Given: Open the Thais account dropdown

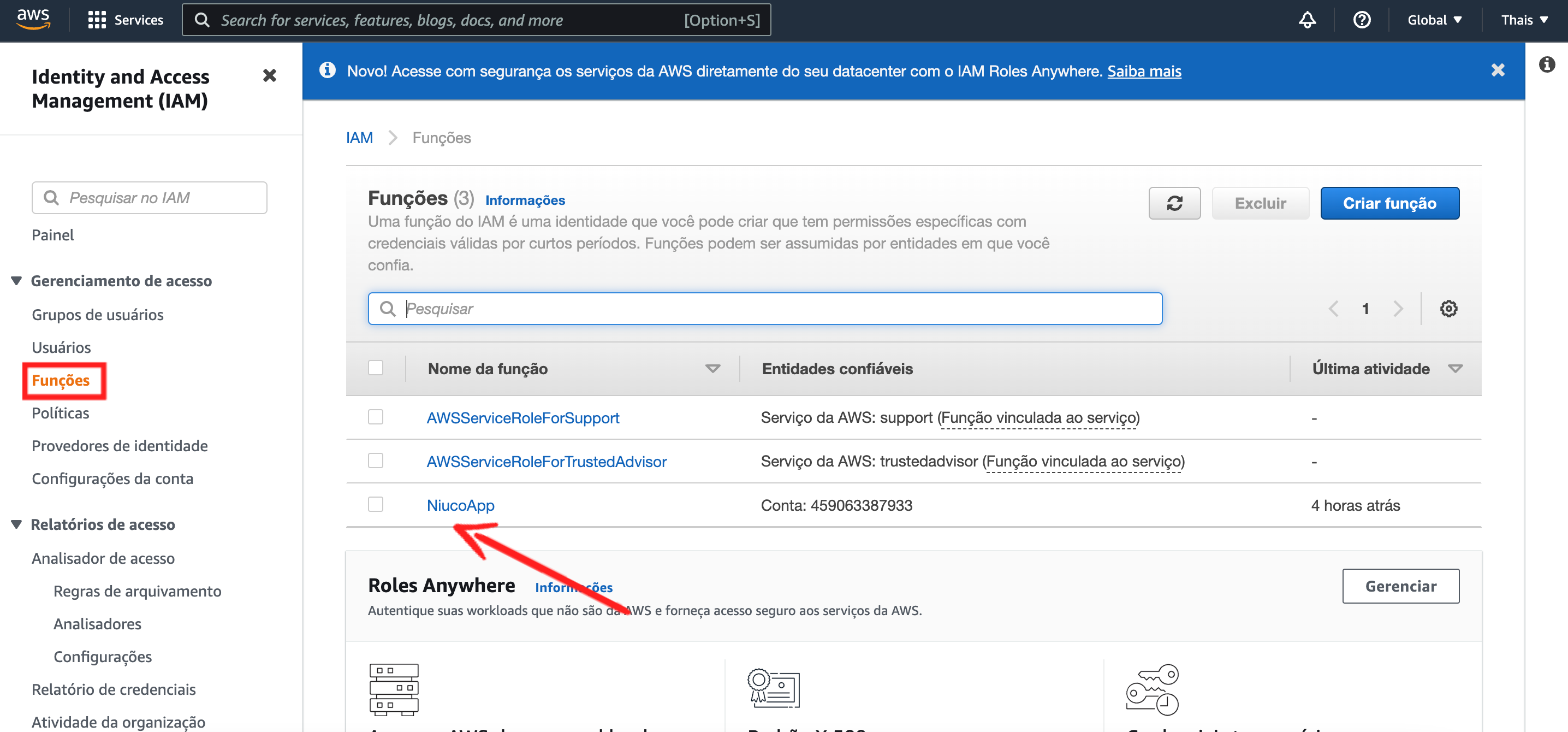Looking at the screenshot, I should [1524, 20].
